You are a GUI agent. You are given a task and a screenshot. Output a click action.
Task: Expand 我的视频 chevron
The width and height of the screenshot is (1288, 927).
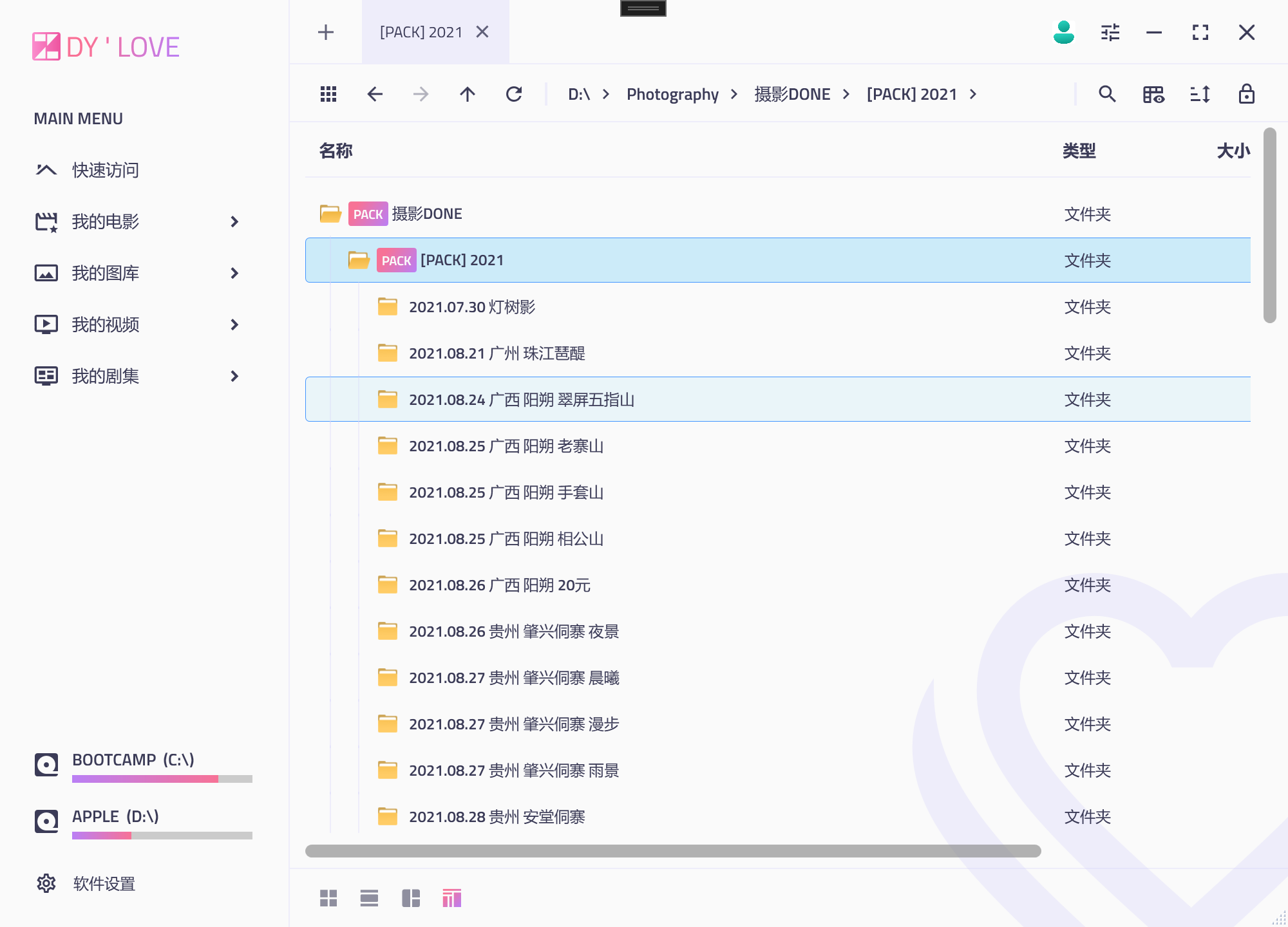(x=234, y=324)
